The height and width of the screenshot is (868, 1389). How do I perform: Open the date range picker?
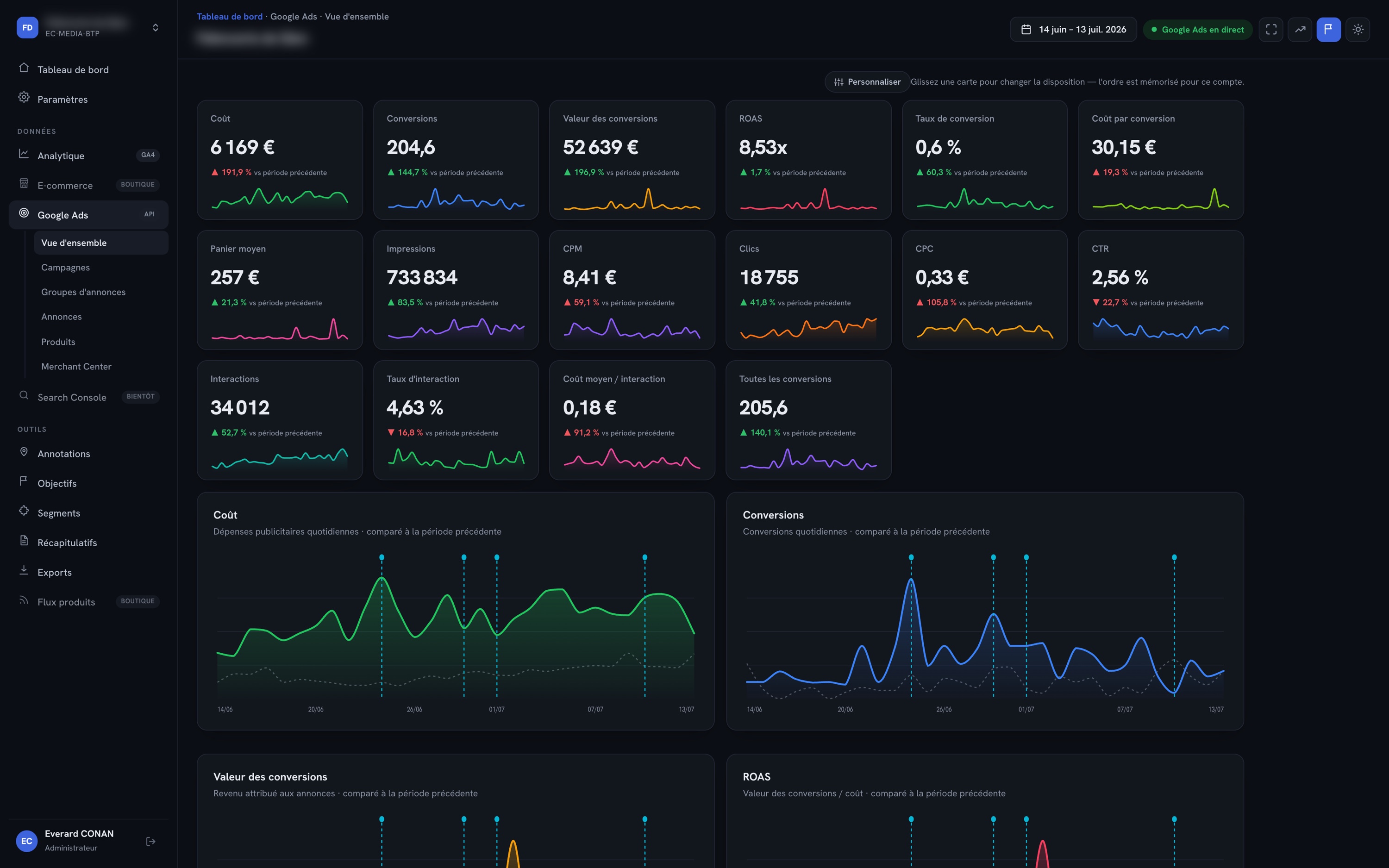pyautogui.click(x=1073, y=29)
